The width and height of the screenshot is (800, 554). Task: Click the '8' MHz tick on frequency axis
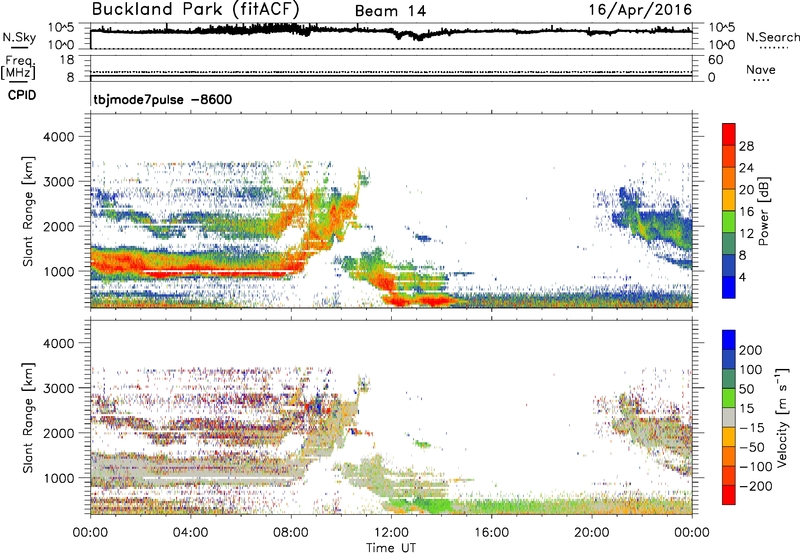point(70,78)
